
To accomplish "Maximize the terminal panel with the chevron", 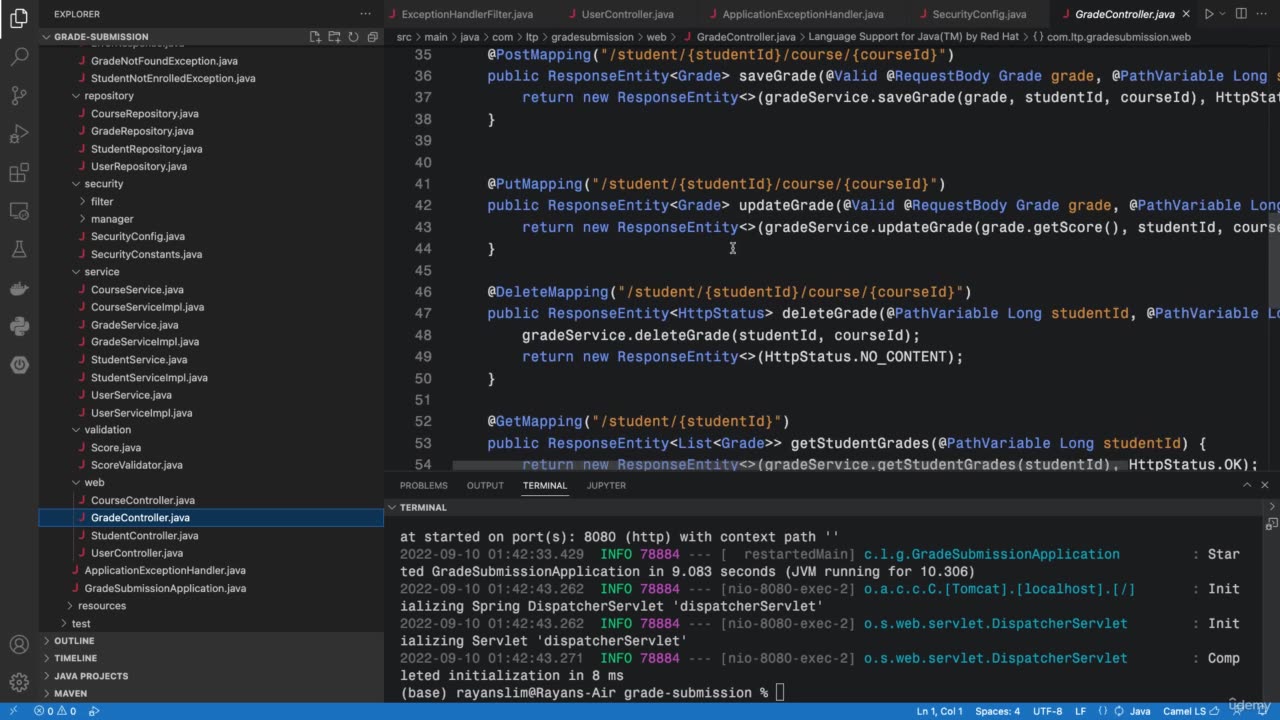I will [1248, 485].
